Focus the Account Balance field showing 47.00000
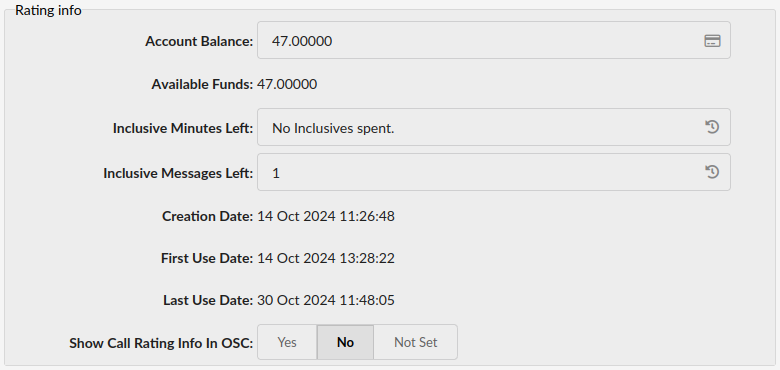 pos(493,40)
